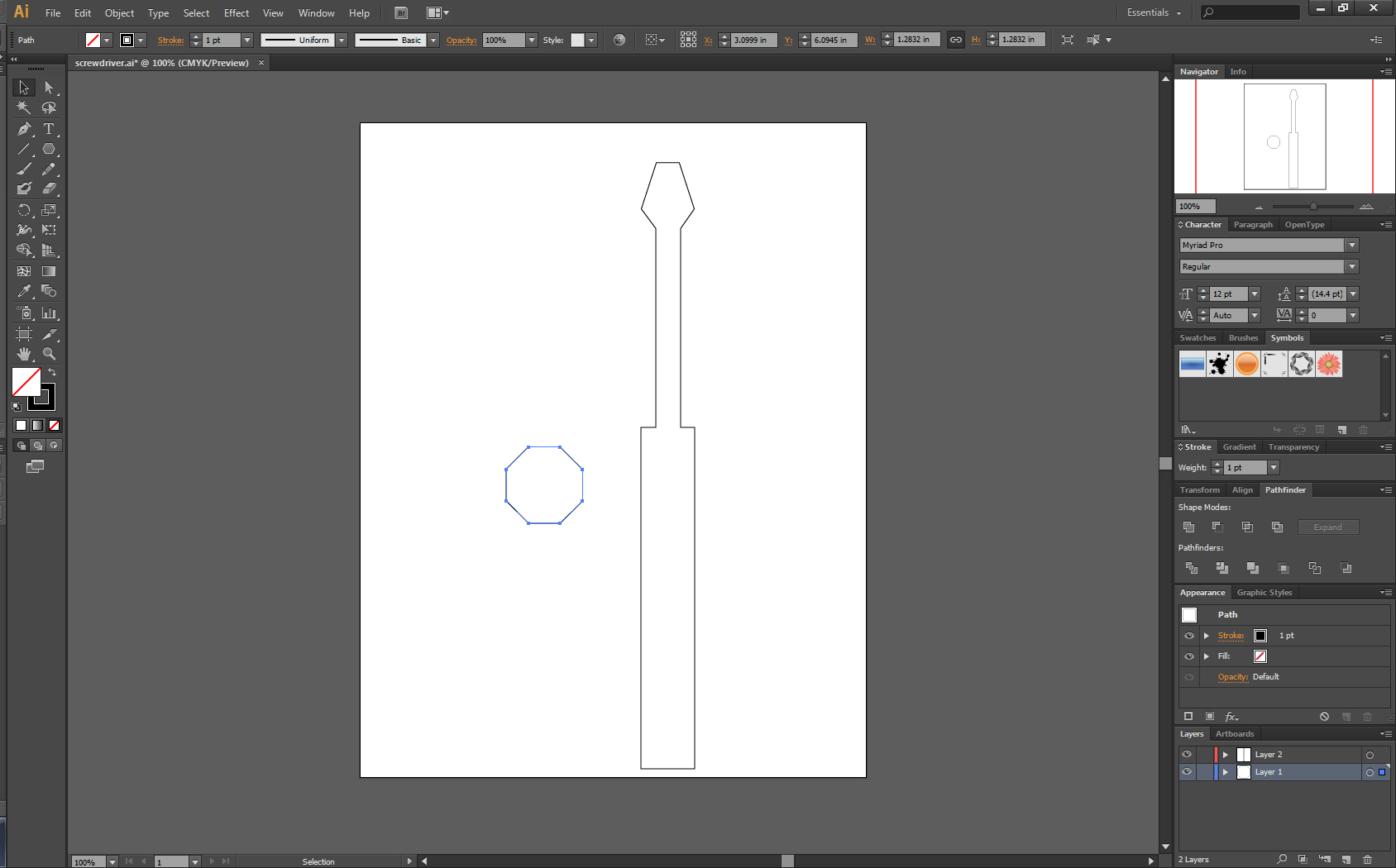Adjust the Navigator zoom slider
This screenshot has height=868, width=1396.
pos(1313,207)
